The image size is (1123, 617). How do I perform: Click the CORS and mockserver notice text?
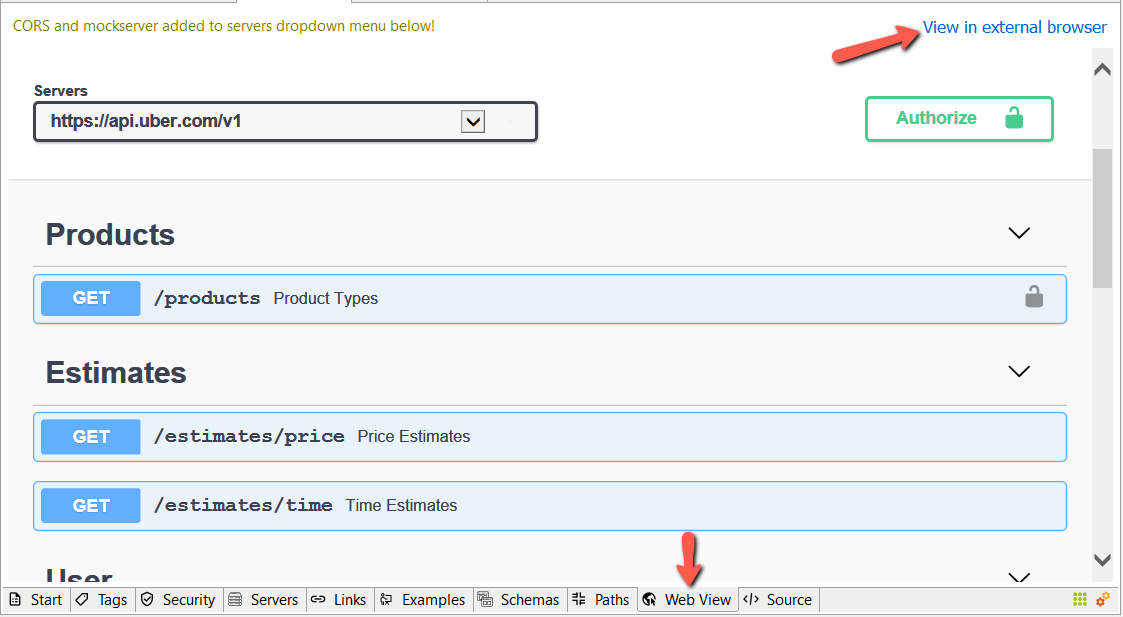point(223,26)
